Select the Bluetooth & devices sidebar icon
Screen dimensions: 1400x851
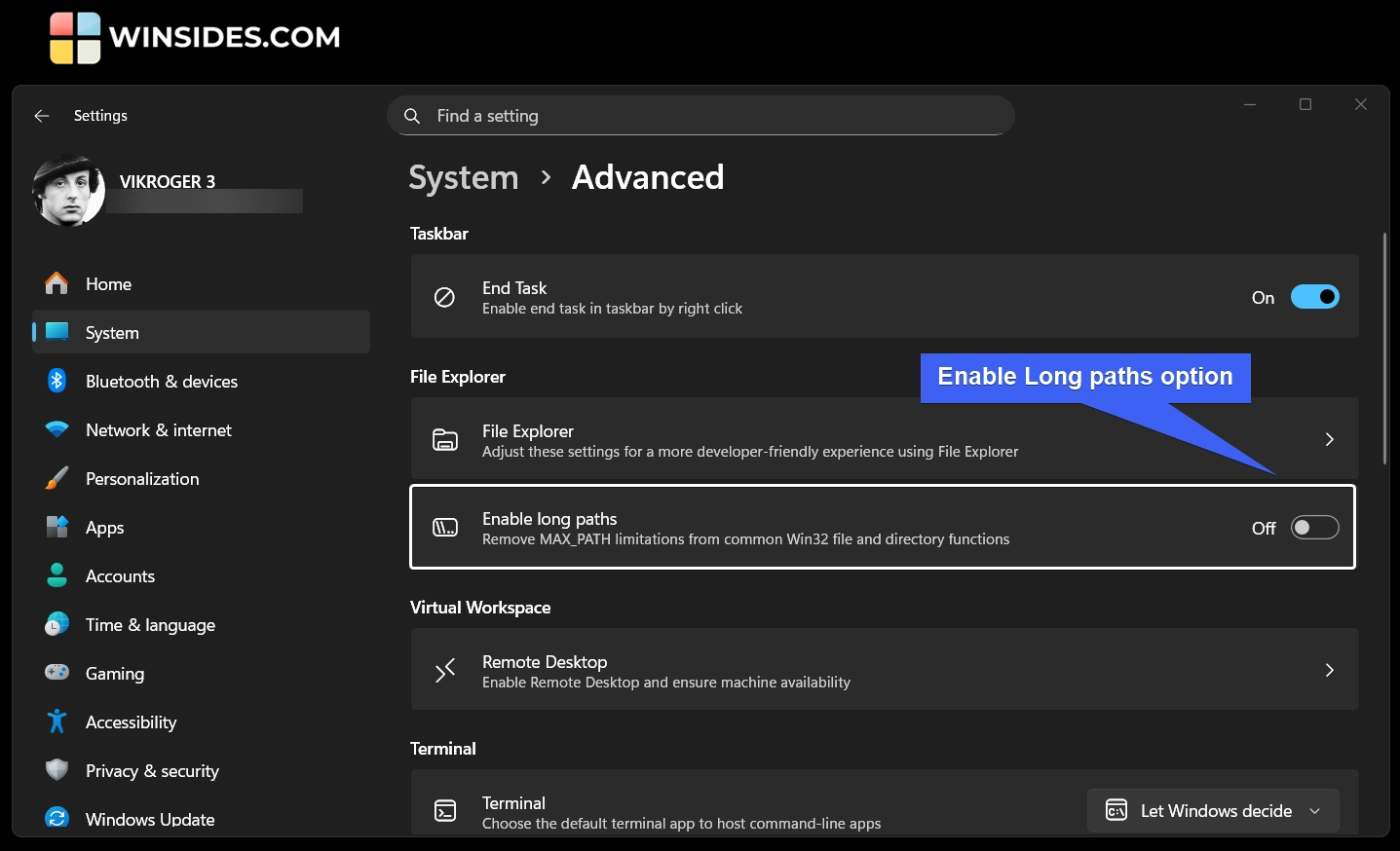click(57, 381)
